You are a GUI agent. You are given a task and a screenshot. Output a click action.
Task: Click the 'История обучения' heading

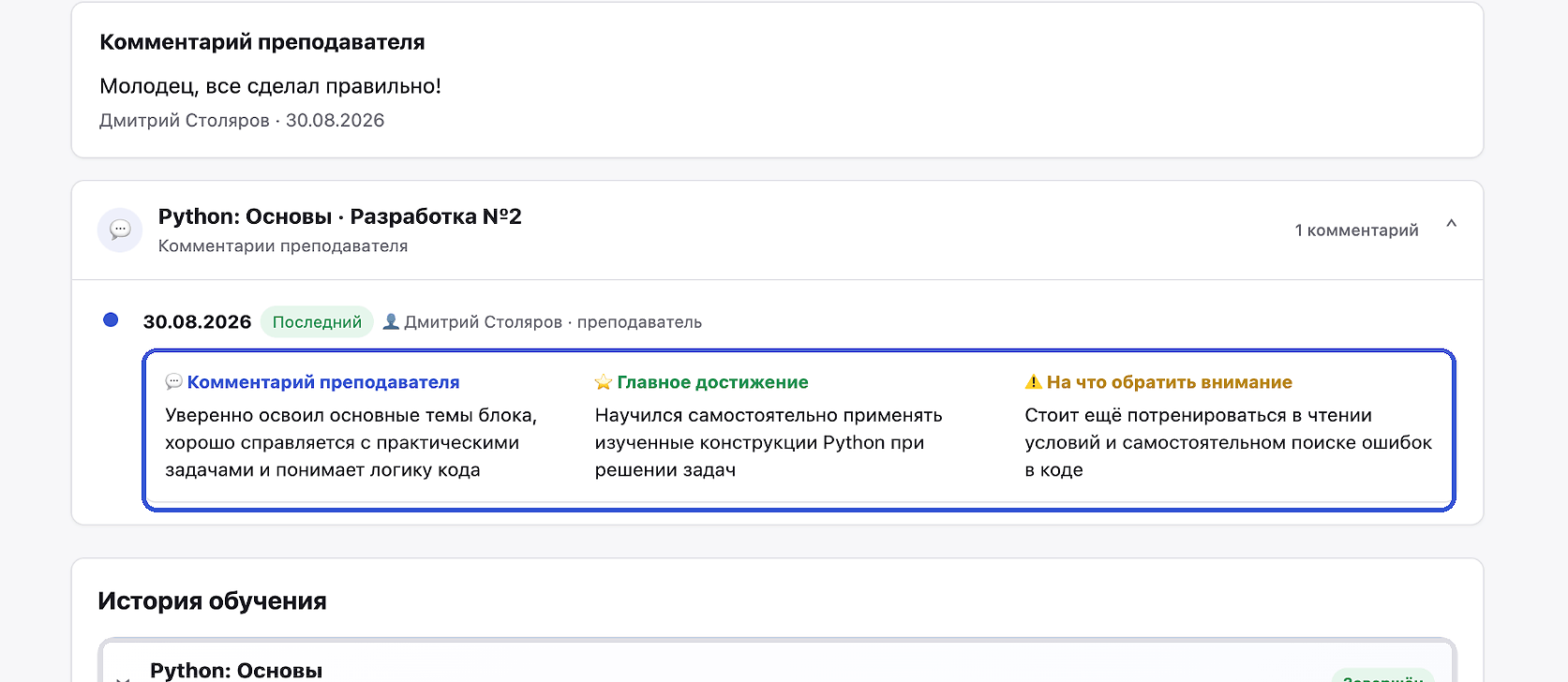[x=212, y=601]
